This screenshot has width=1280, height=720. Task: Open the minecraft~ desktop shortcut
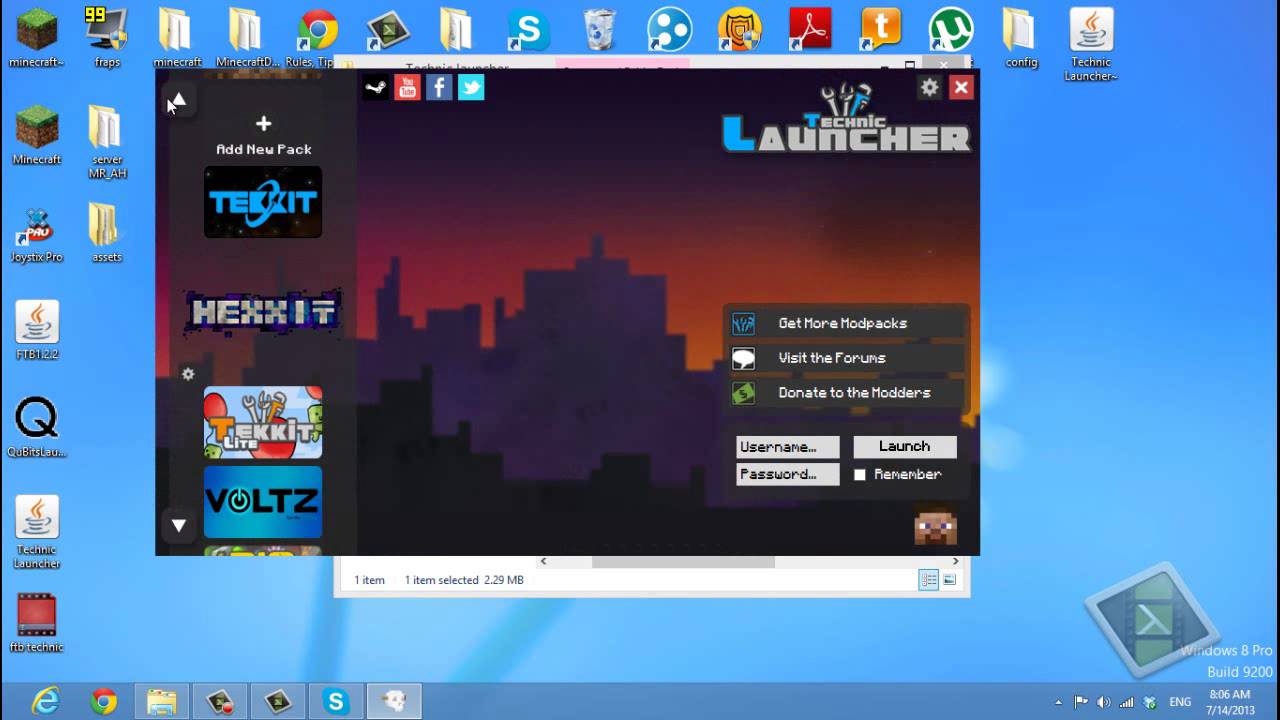tap(37, 38)
